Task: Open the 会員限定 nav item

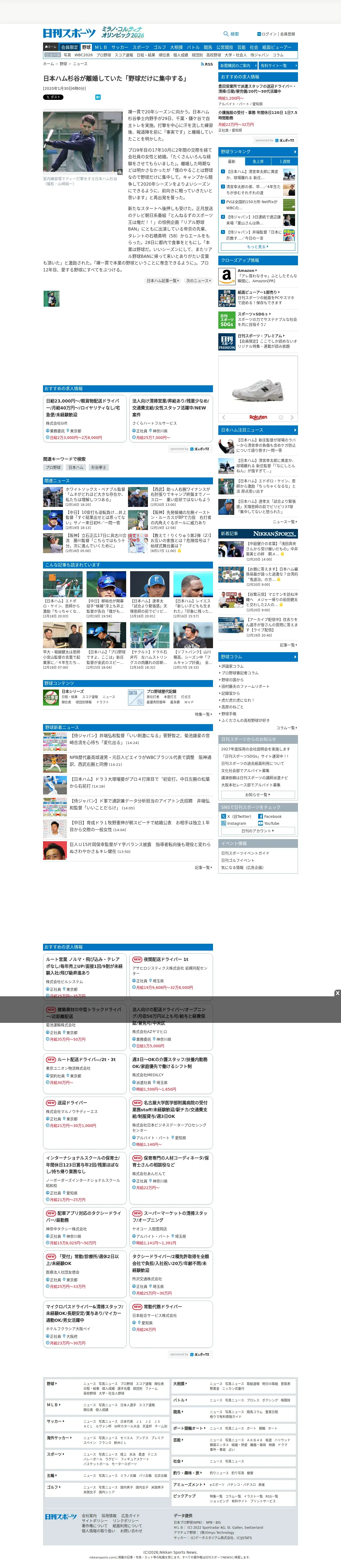Action: (x=69, y=47)
